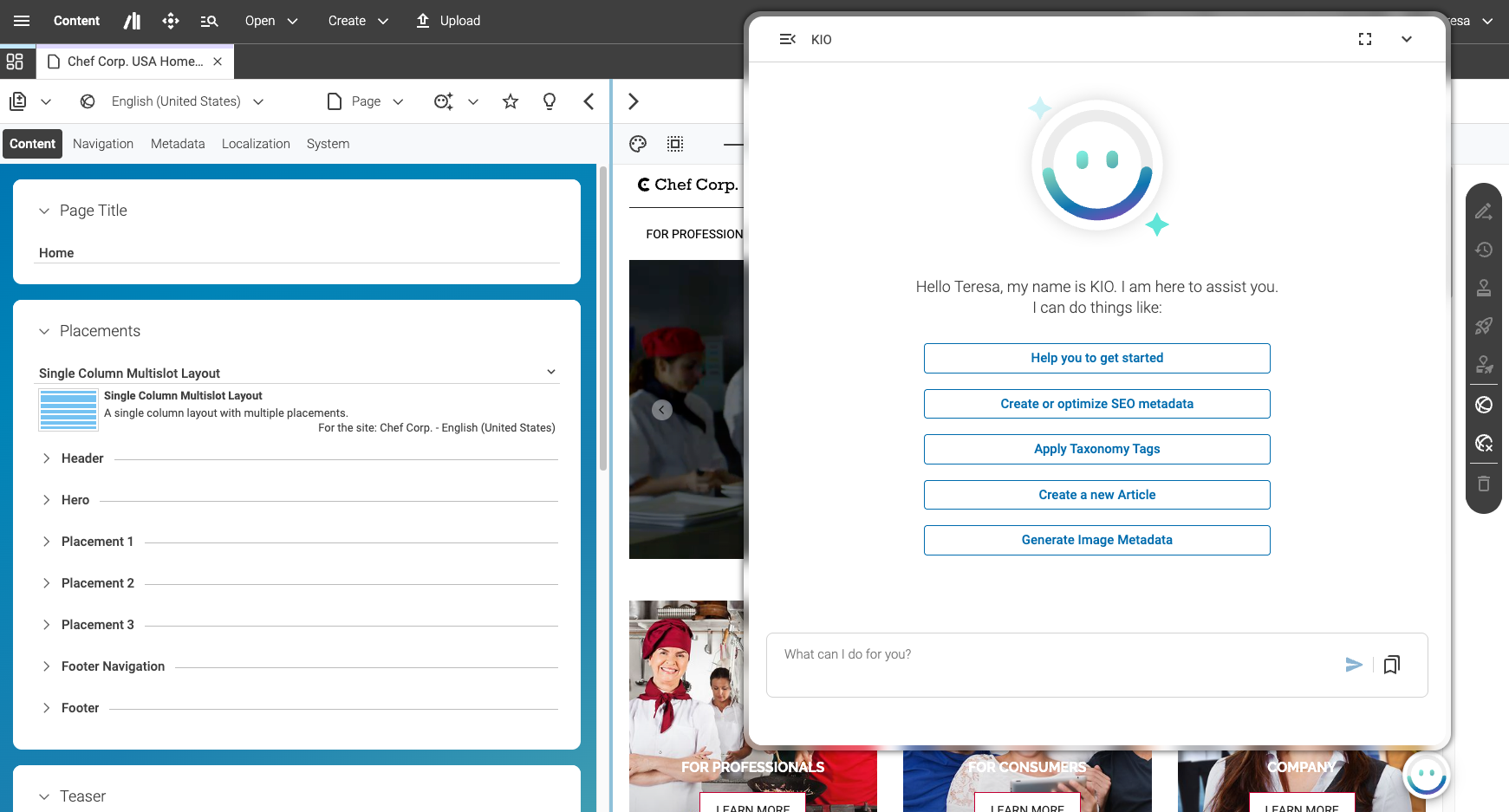Collapse the Teaser section

point(44,796)
